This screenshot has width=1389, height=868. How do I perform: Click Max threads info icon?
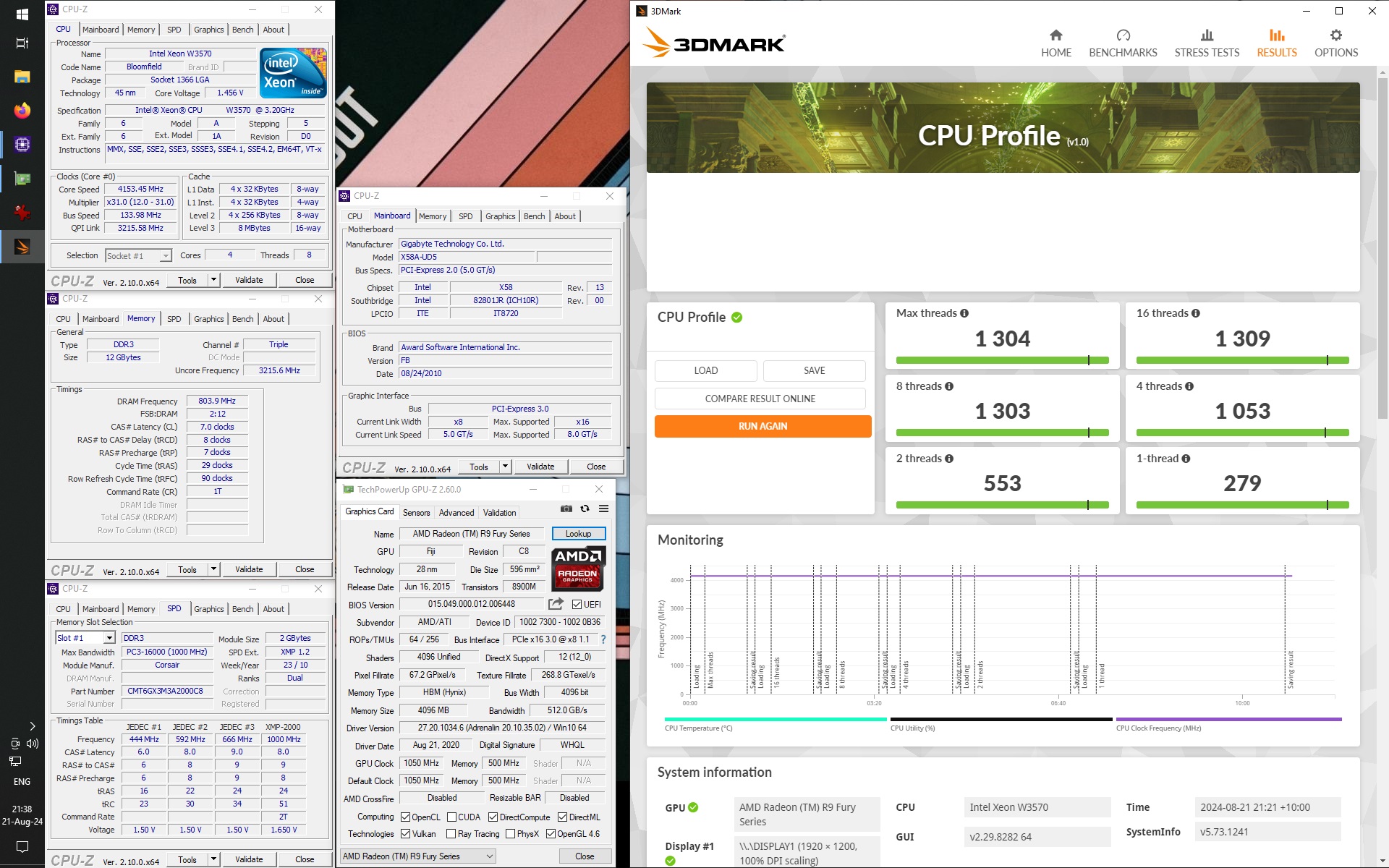coord(964,313)
